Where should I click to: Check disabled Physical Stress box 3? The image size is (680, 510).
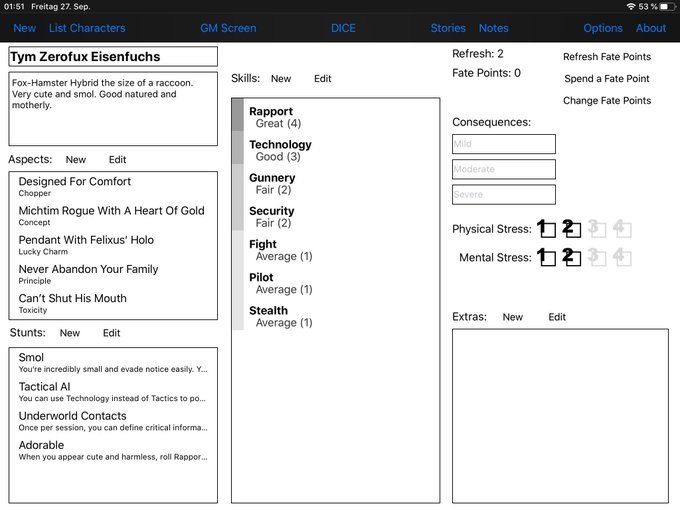(x=597, y=228)
